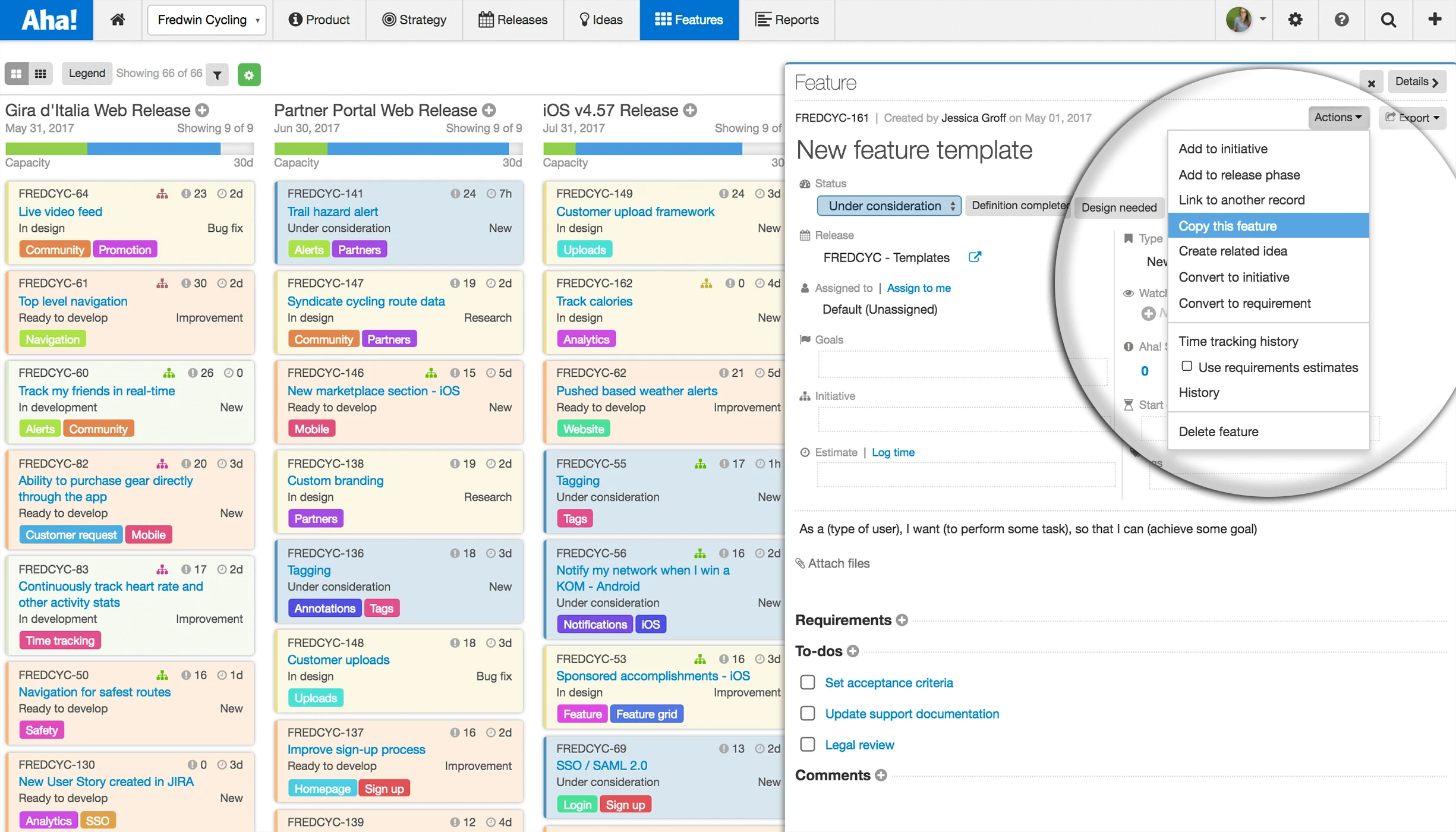Switch to compact grid view icon
The width and height of the screenshot is (1456, 832).
point(40,74)
